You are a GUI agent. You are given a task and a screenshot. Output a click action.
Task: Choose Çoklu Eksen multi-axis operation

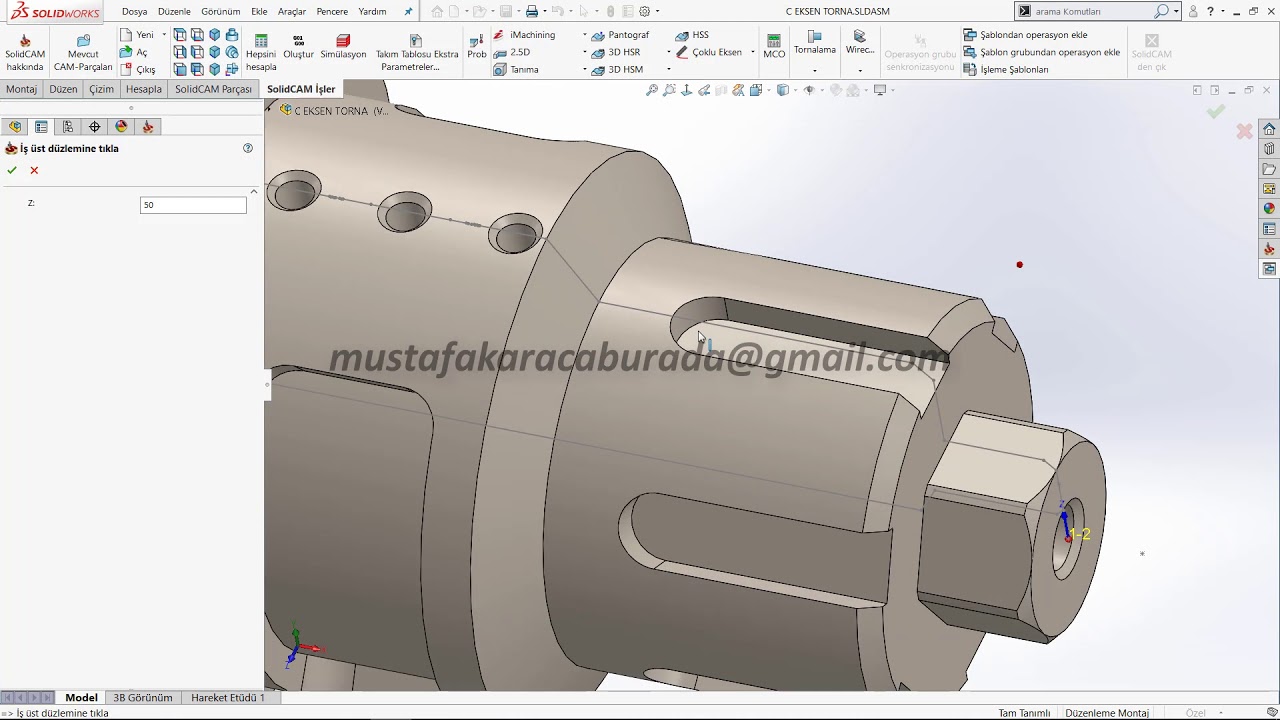pos(709,52)
